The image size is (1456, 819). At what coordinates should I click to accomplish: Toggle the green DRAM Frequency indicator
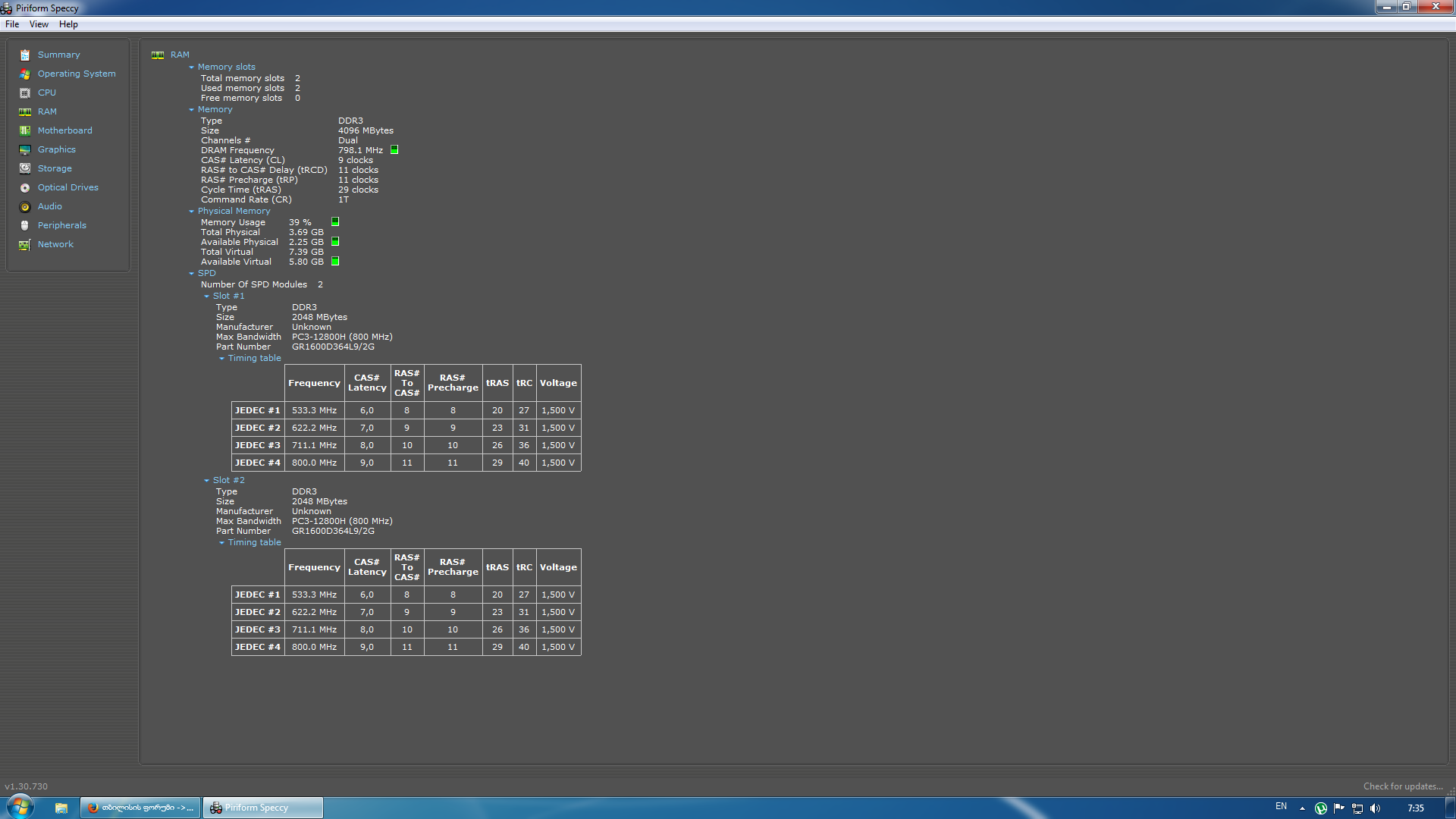pos(394,150)
